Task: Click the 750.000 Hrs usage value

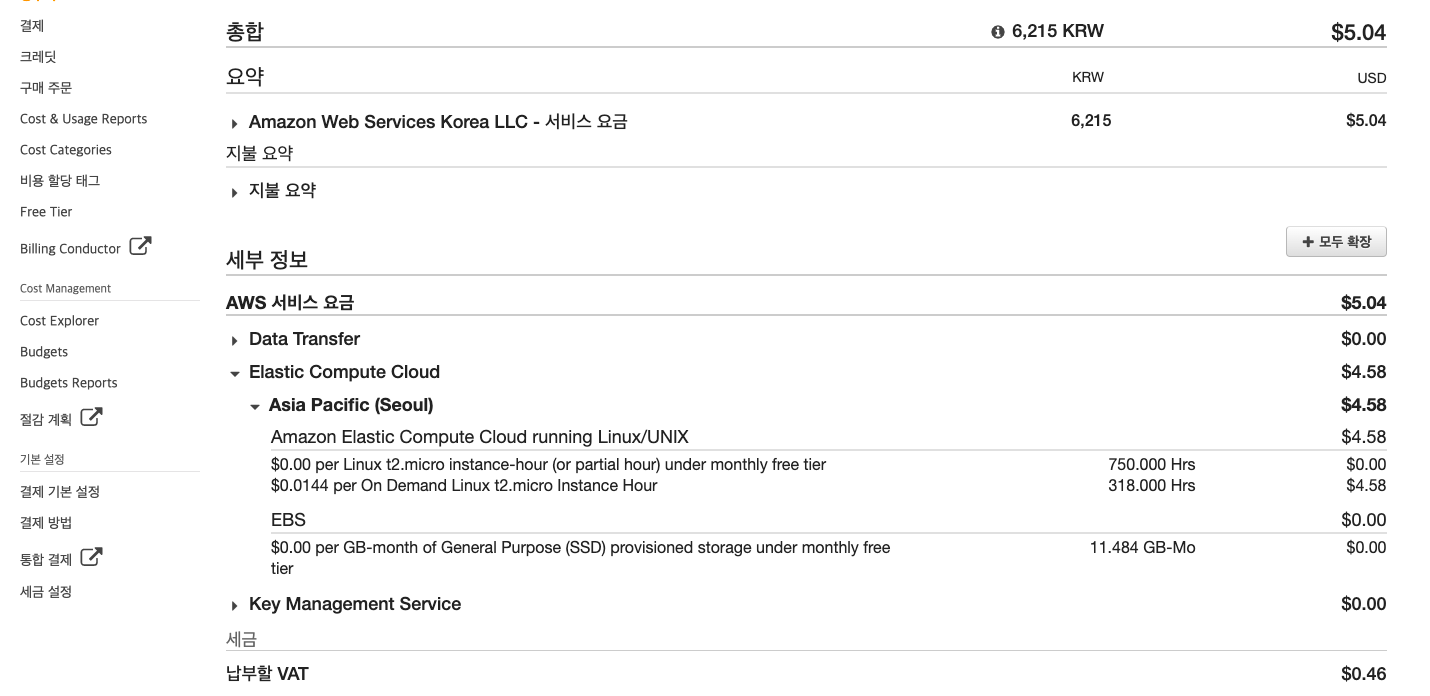Action: coord(1152,464)
